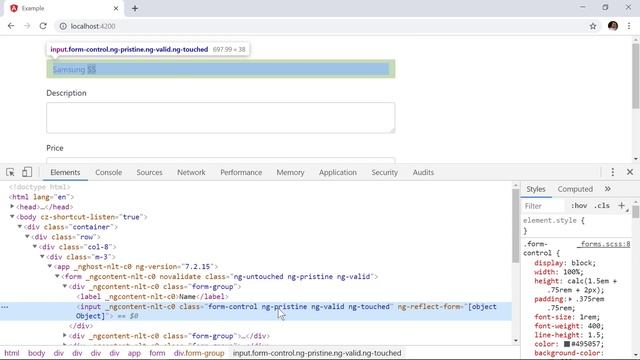Image resolution: width=640 pixels, height=360 pixels.
Task: Select the label Name element line
Action: (x=153, y=296)
